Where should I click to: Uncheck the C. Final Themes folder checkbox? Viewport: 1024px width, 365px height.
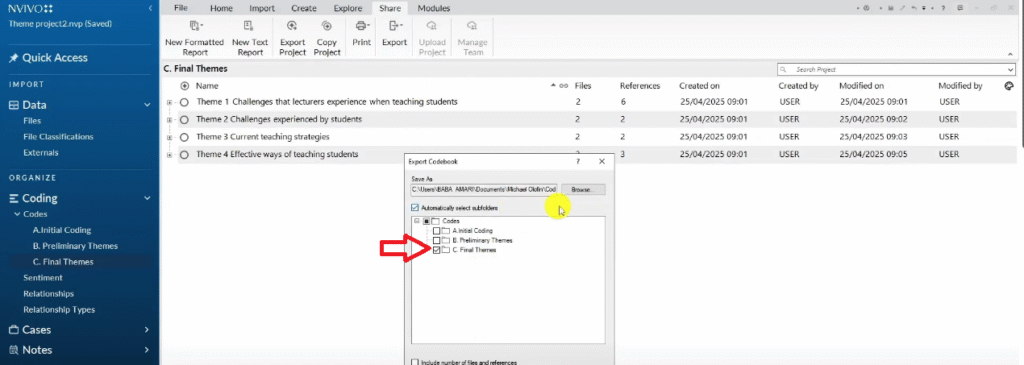tap(437, 250)
